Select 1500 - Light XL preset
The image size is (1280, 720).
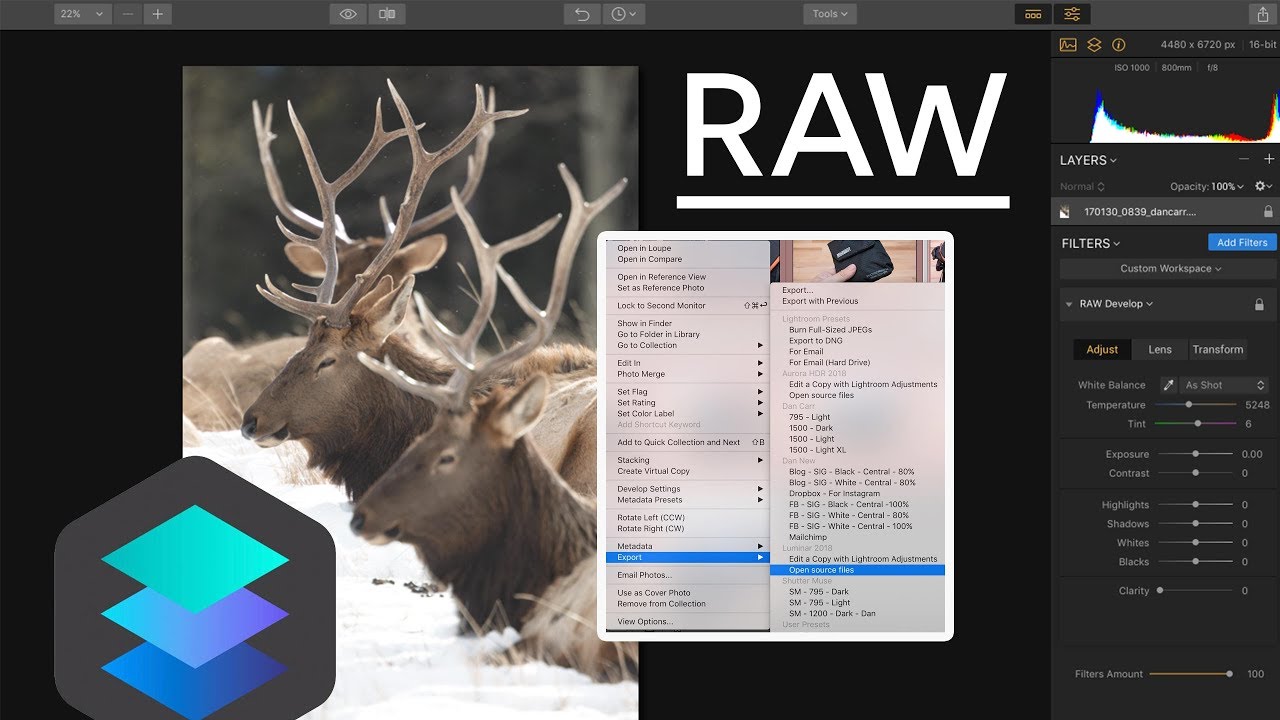(857, 450)
